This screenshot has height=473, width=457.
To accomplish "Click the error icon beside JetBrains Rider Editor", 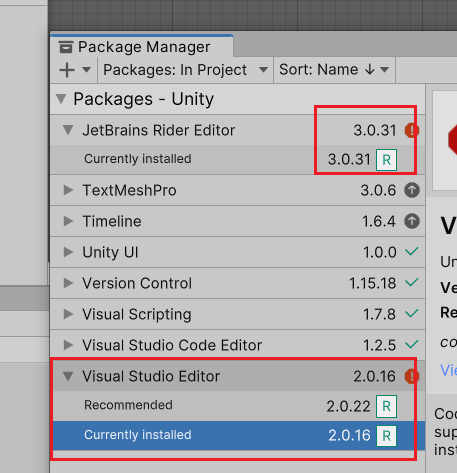I will click(412, 130).
